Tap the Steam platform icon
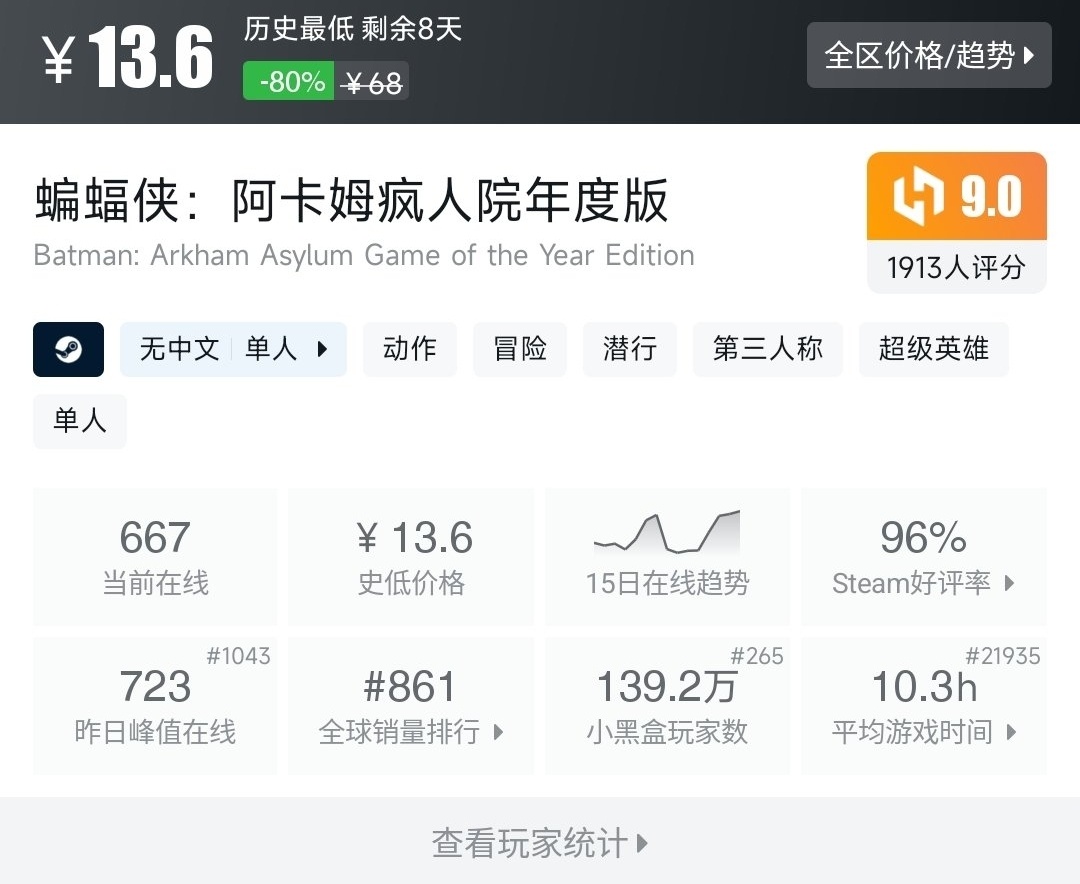 (x=68, y=349)
